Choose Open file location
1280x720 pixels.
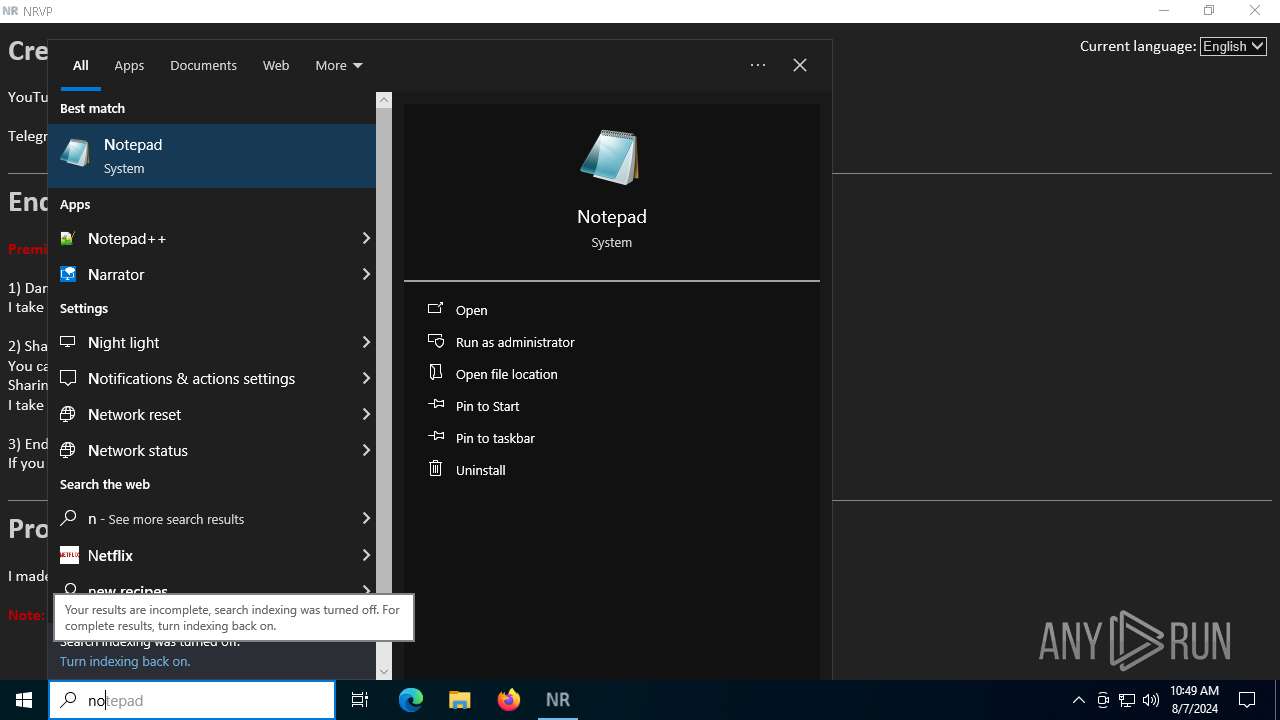[x=506, y=374]
